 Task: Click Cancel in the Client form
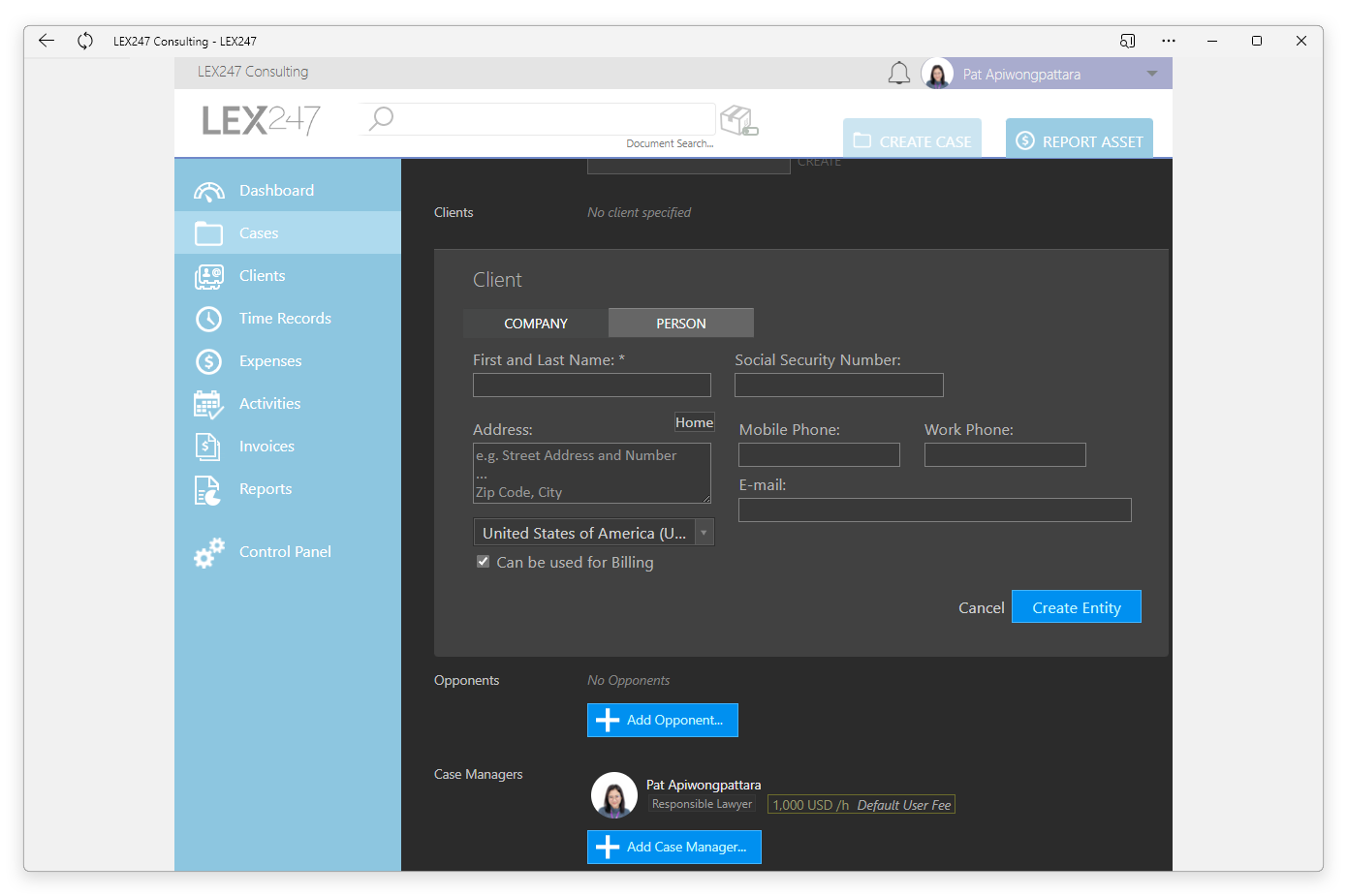pyautogui.click(x=982, y=608)
